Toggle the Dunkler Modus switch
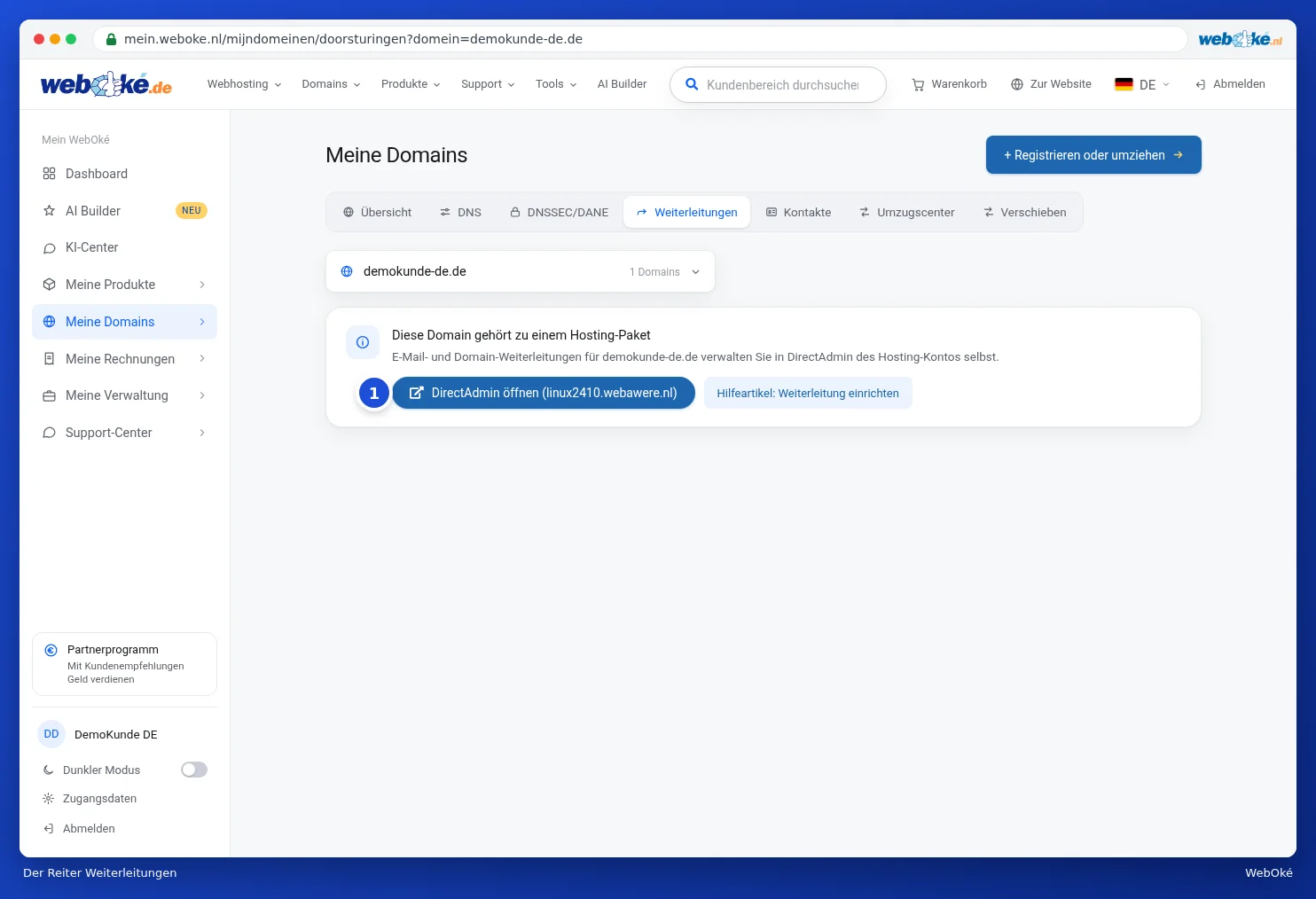The height and width of the screenshot is (899, 1316). click(x=194, y=770)
